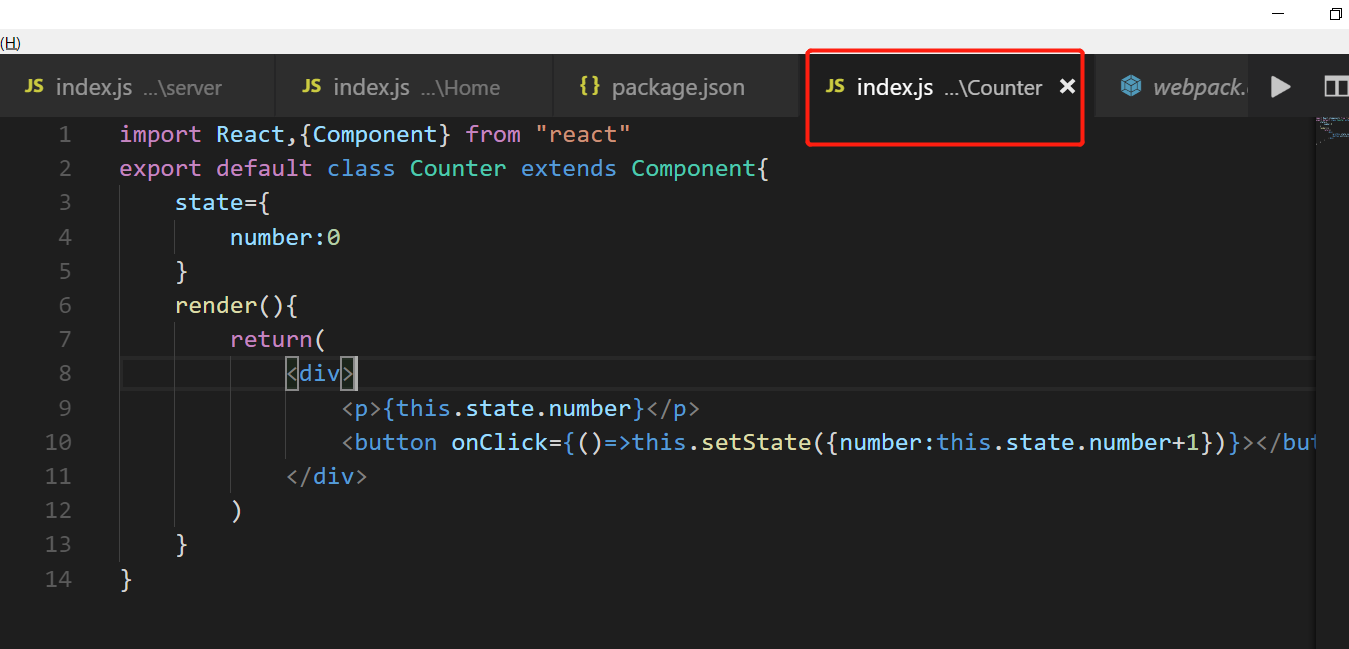
Task: Click the JS icon on the server tab
Action: tap(35, 86)
